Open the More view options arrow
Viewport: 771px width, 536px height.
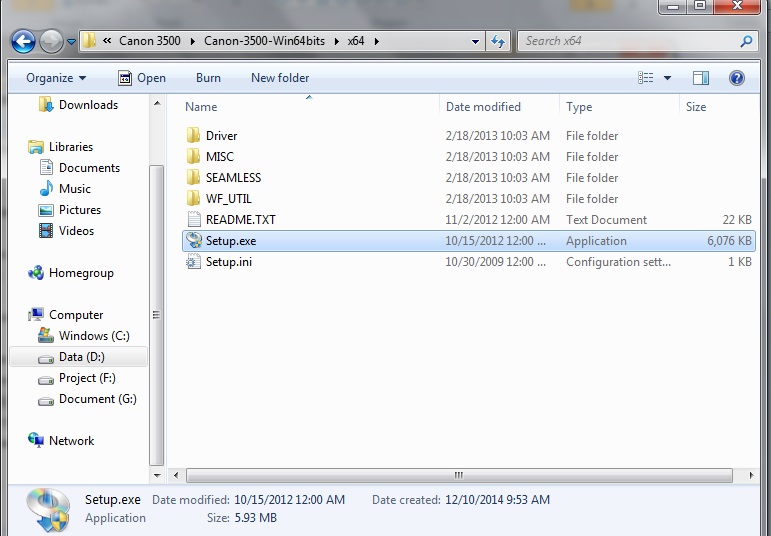coord(667,78)
